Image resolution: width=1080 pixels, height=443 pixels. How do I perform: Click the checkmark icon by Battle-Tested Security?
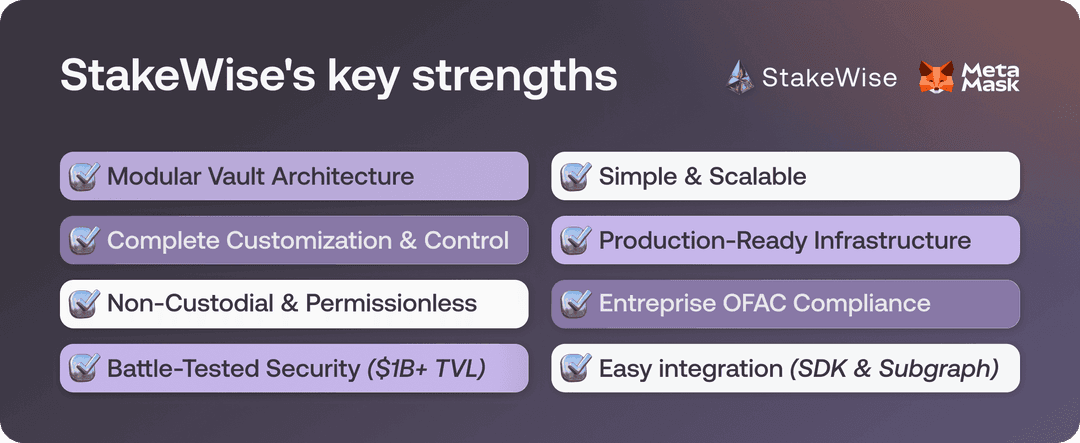click(84, 368)
